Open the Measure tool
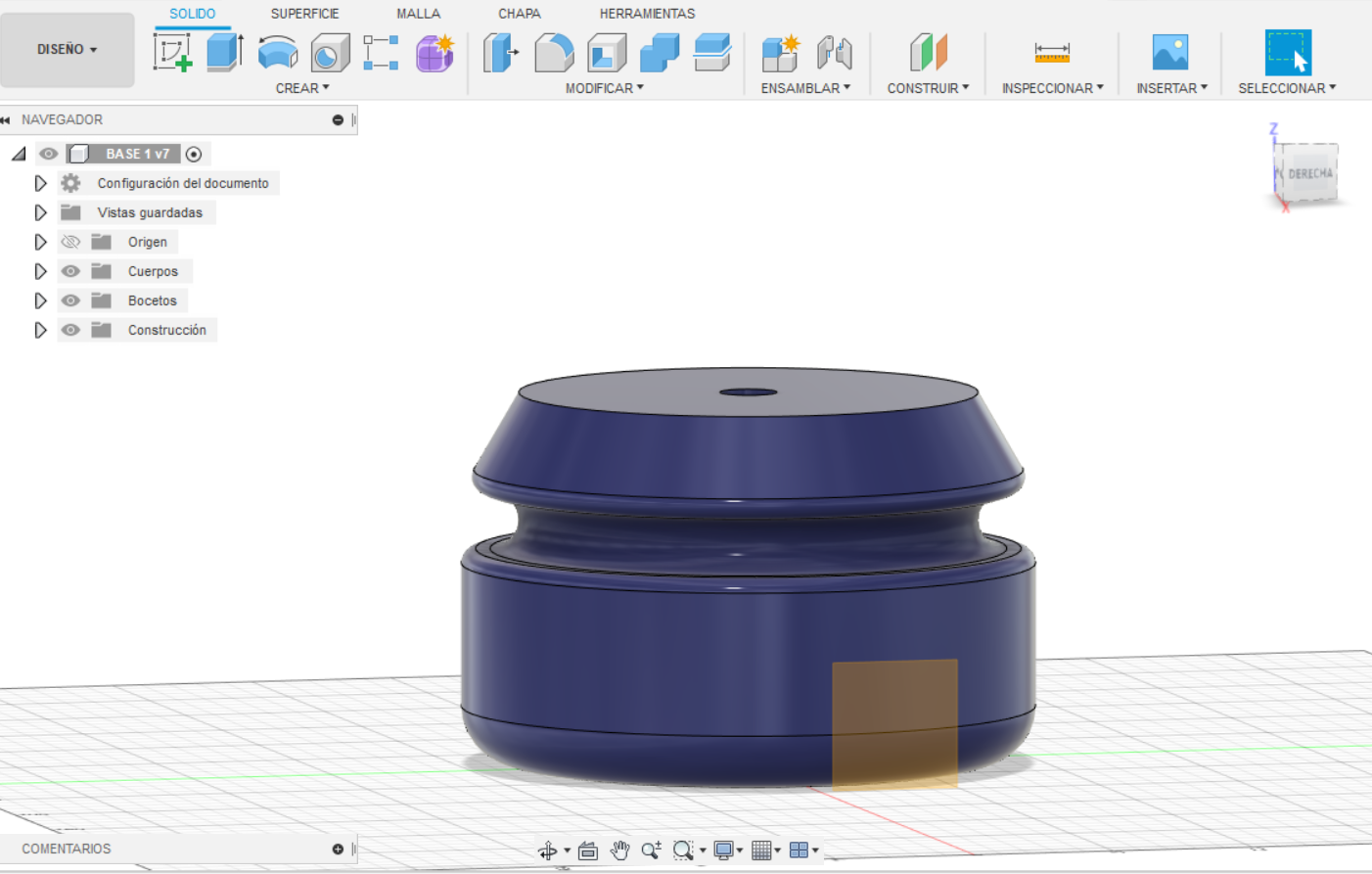The width and height of the screenshot is (1372, 874). tap(1052, 53)
